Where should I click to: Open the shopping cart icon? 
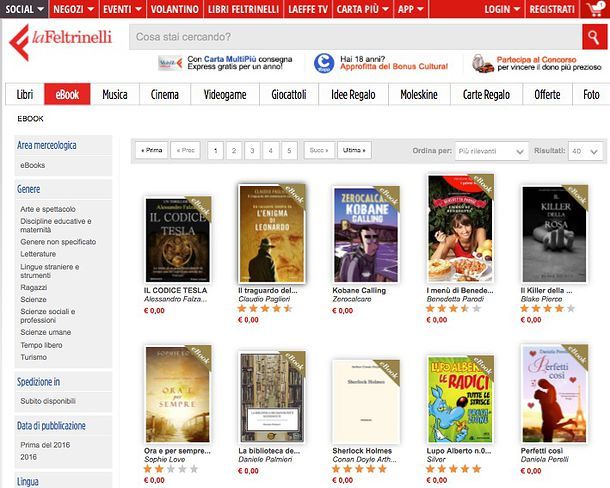[596, 9]
